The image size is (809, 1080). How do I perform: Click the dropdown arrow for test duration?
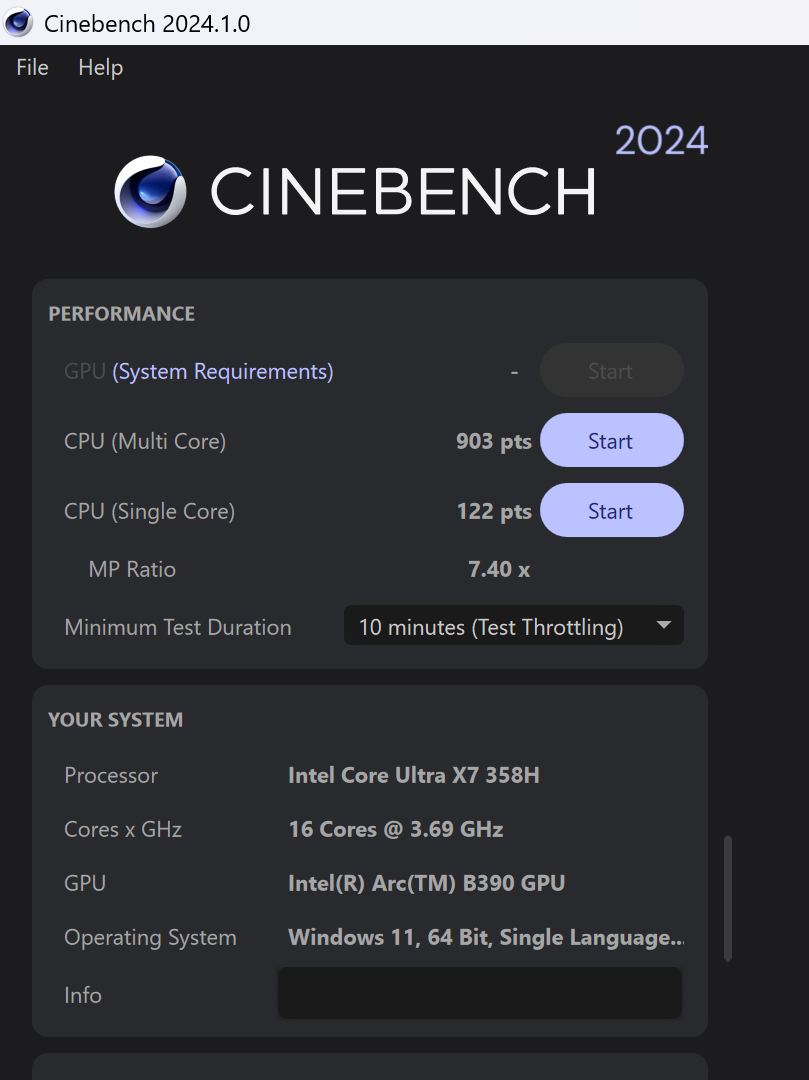(664, 625)
